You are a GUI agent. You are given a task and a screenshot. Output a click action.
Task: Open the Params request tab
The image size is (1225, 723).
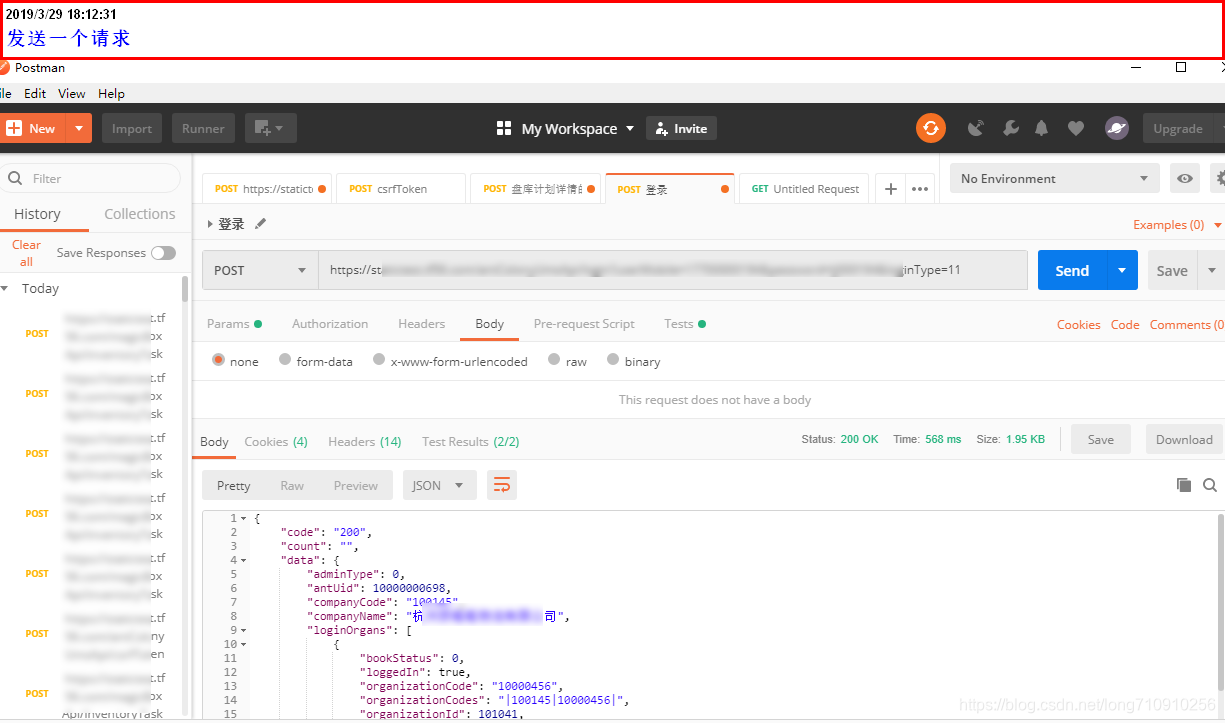point(234,323)
